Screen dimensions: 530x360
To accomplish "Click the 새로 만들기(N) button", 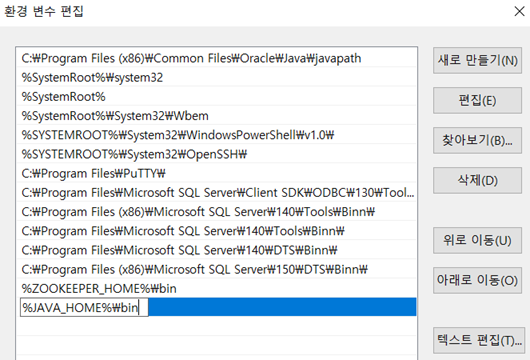I will coord(477,61).
